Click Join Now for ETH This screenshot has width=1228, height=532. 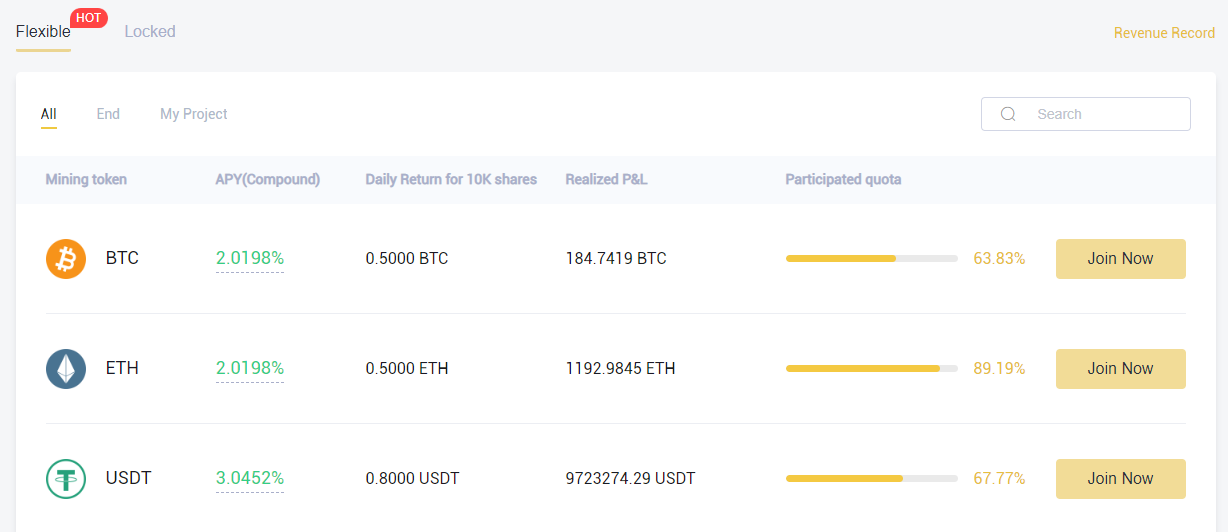[x=1121, y=369]
